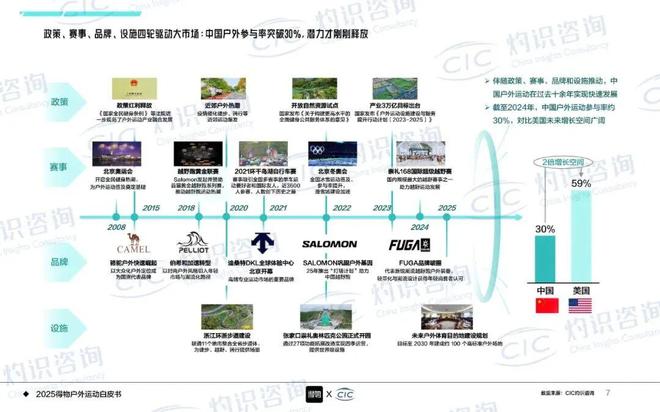Open the 浙江环浙步道建设 winding road thumbnail
The width and height of the screenshot is (660, 412).
[x=227, y=317]
